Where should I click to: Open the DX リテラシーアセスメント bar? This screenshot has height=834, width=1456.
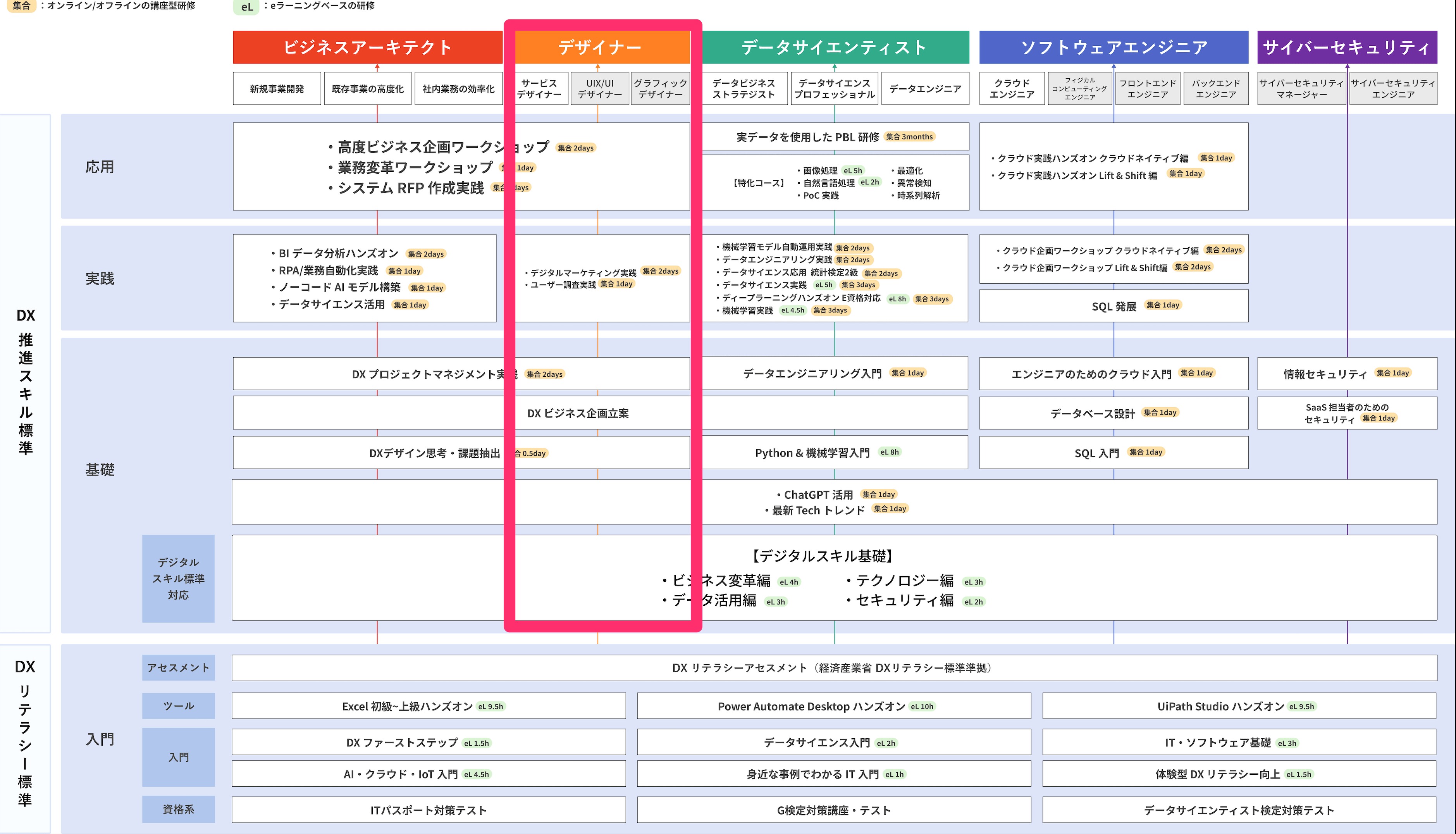tap(834, 668)
